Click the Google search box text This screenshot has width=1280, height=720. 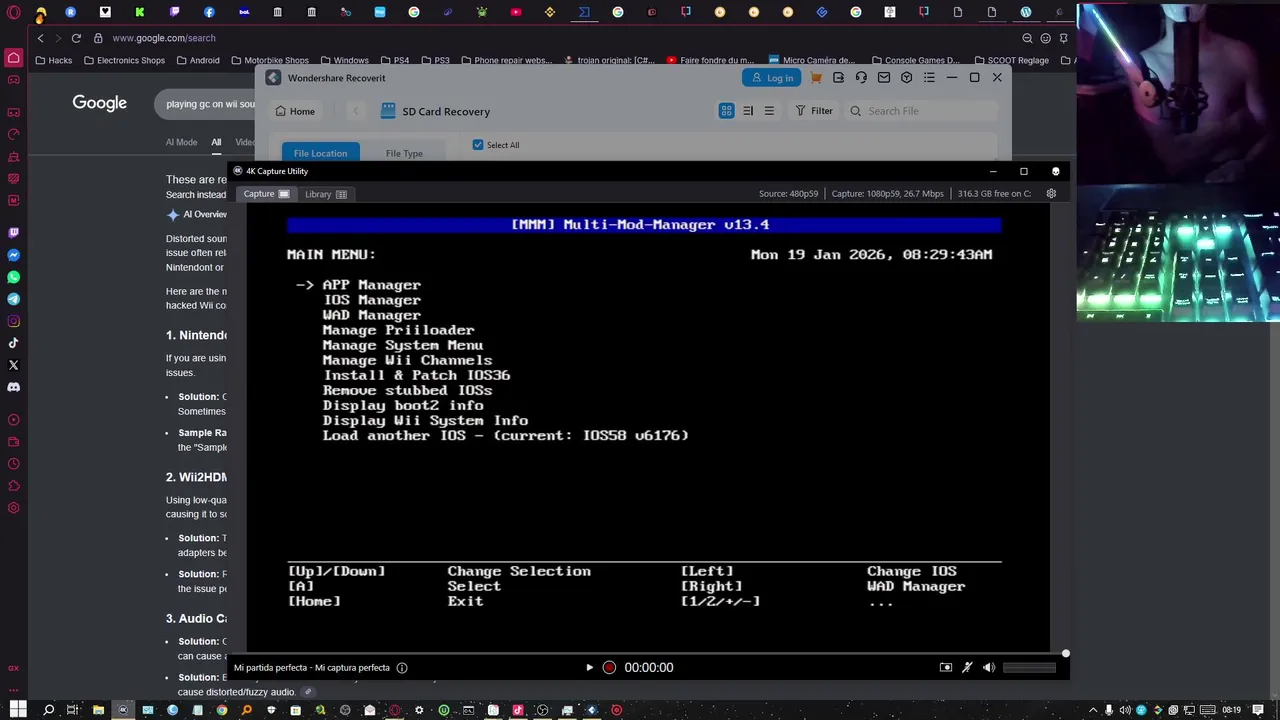point(210,104)
